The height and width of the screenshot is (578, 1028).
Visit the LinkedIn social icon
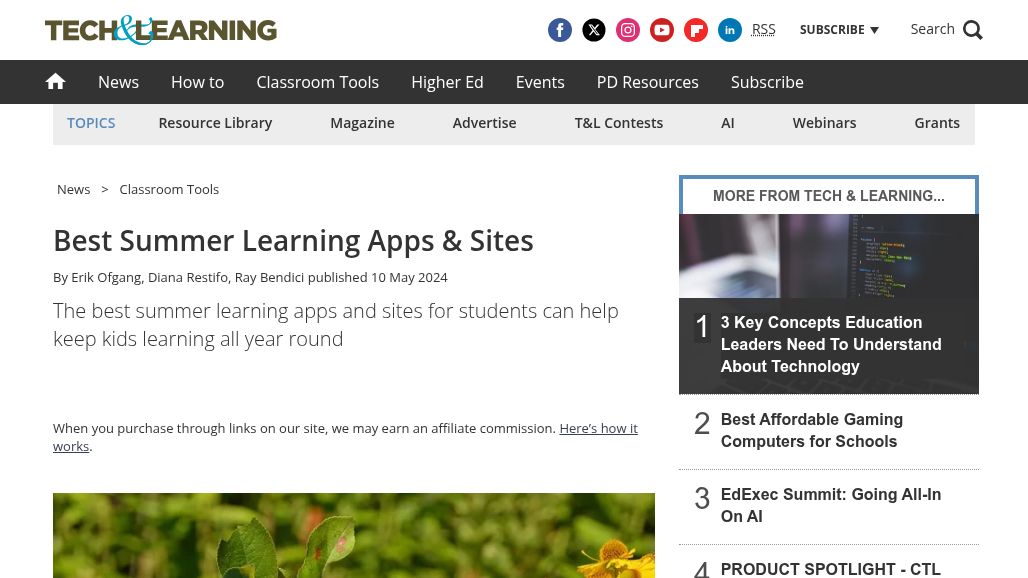click(730, 30)
